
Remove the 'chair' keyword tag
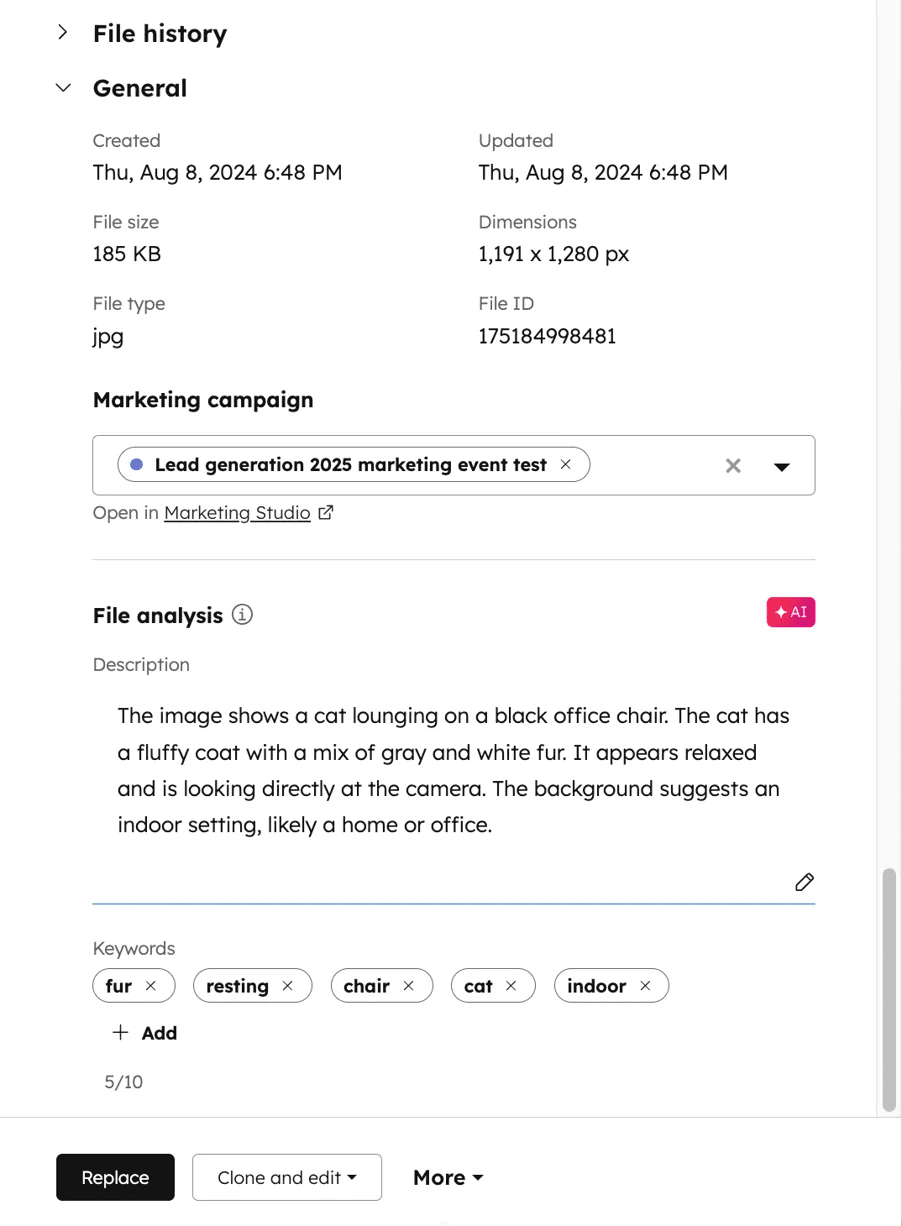(409, 985)
